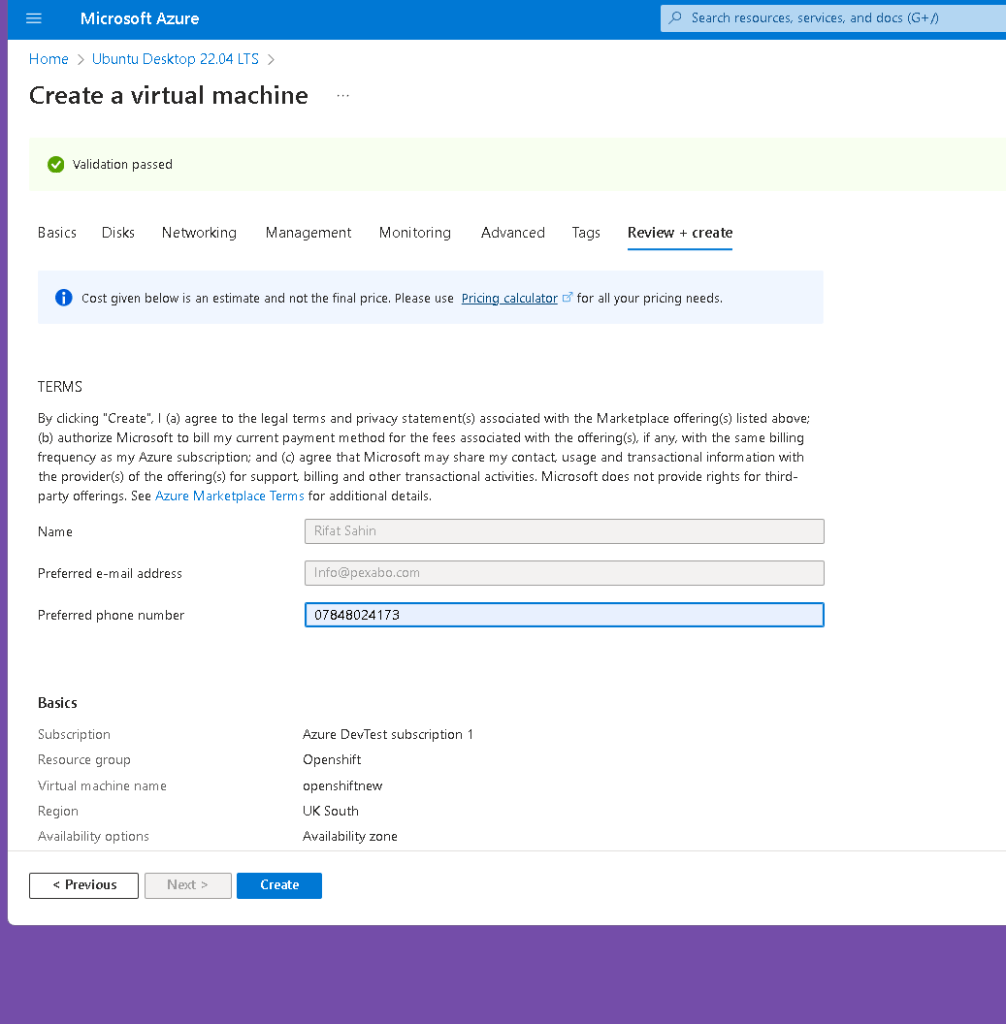Click the Openshift resource group value
This screenshot has height=1024, width=1006.
pyautogui.click(x=332, y=760)
